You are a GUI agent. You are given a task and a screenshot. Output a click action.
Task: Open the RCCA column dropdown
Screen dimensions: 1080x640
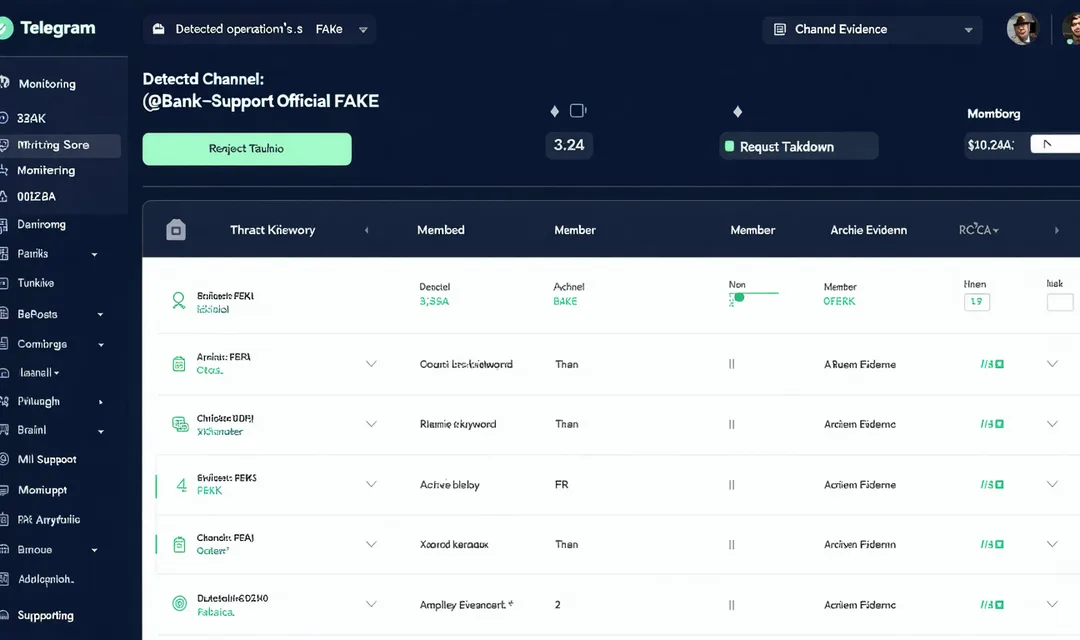click(979, 229)
